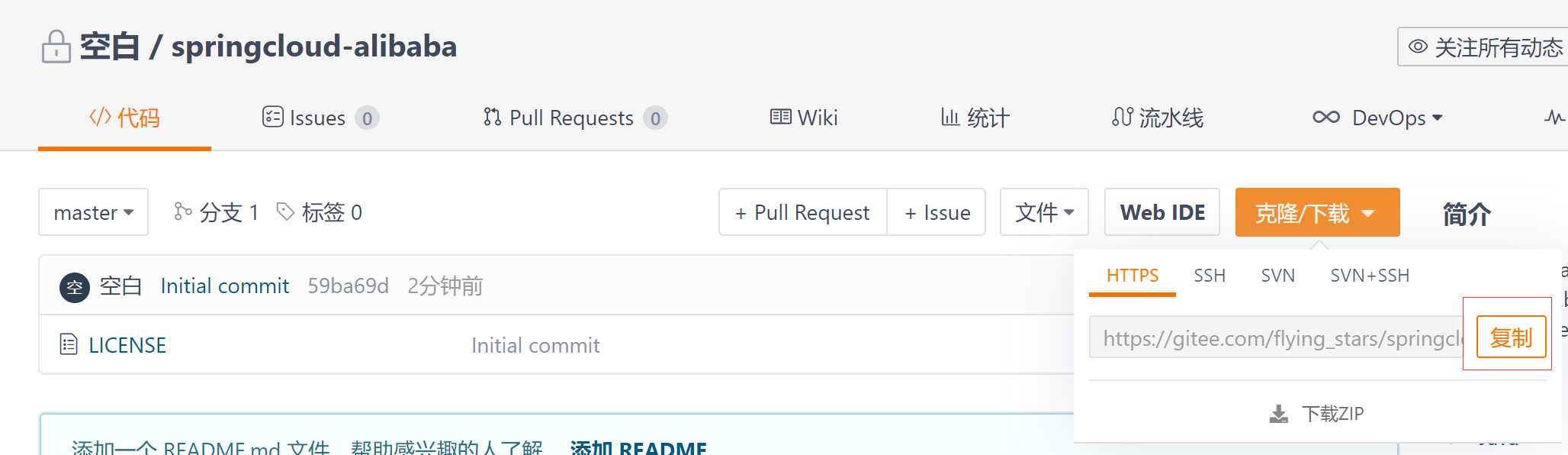Copy the clone URL with 复制 button
The height and width of the screenshot is (455, 1568).
coord(1511,337)
